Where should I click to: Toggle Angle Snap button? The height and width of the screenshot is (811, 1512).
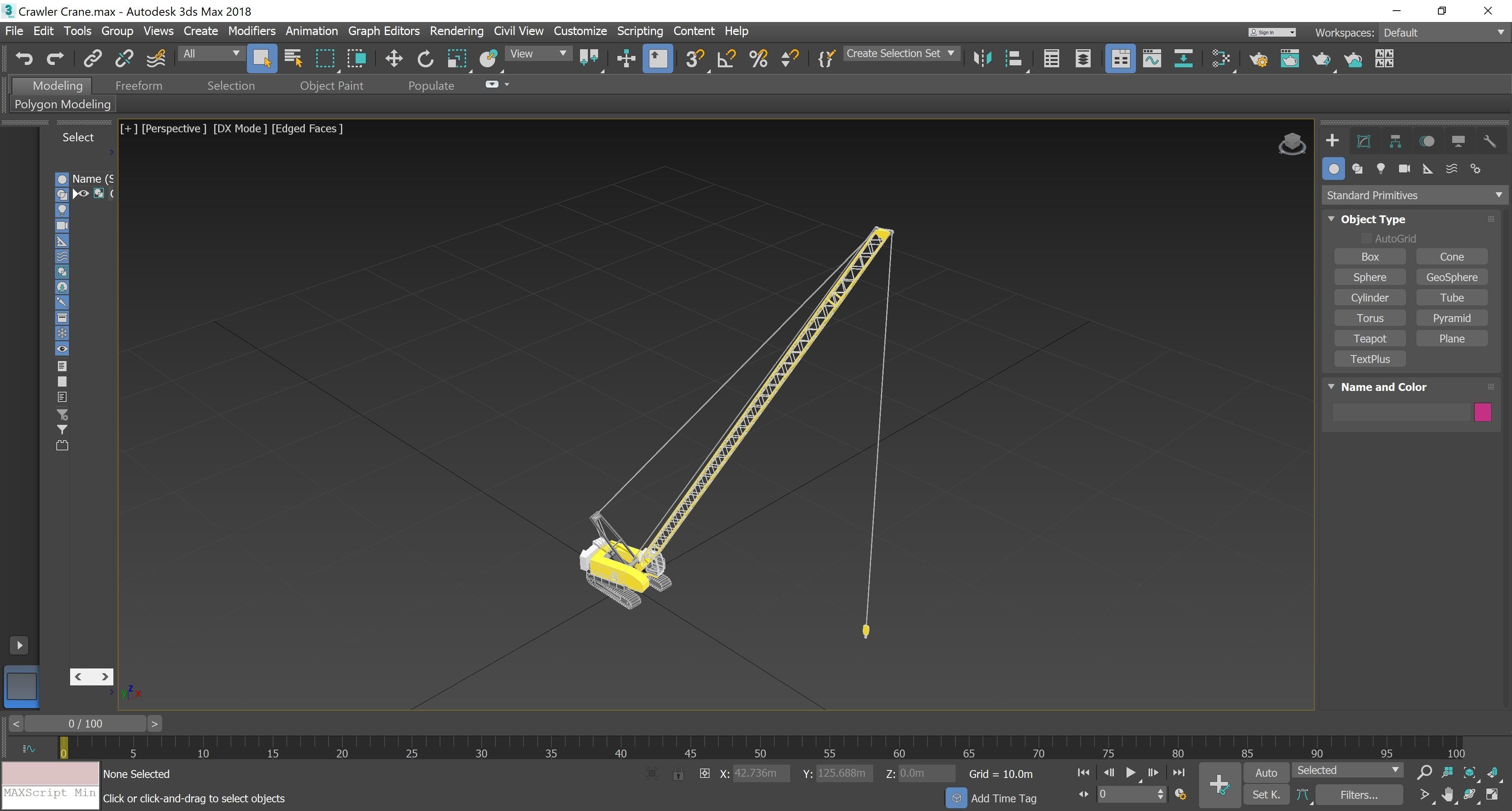coord(726,58)
